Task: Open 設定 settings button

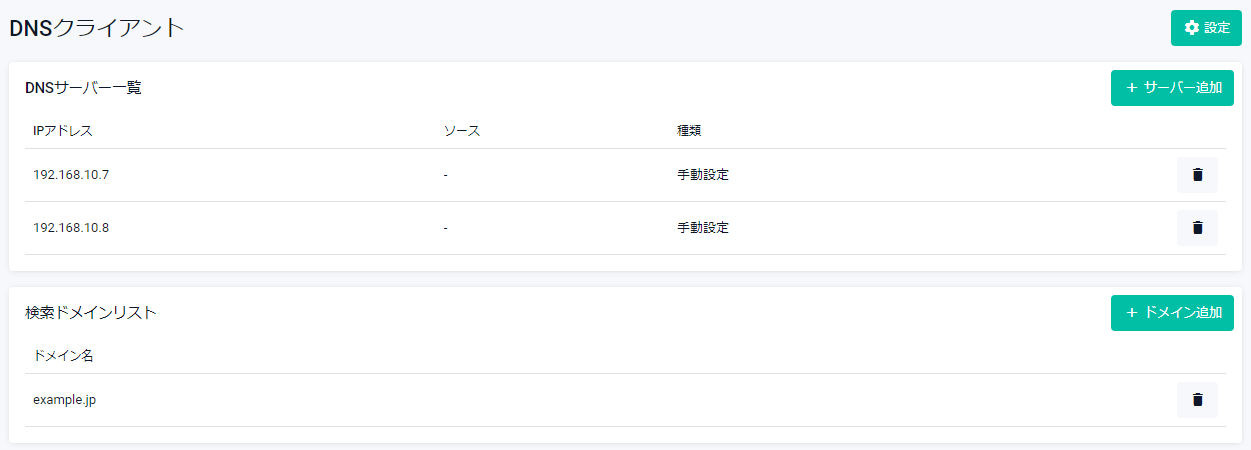Action: coord(1205,28)
